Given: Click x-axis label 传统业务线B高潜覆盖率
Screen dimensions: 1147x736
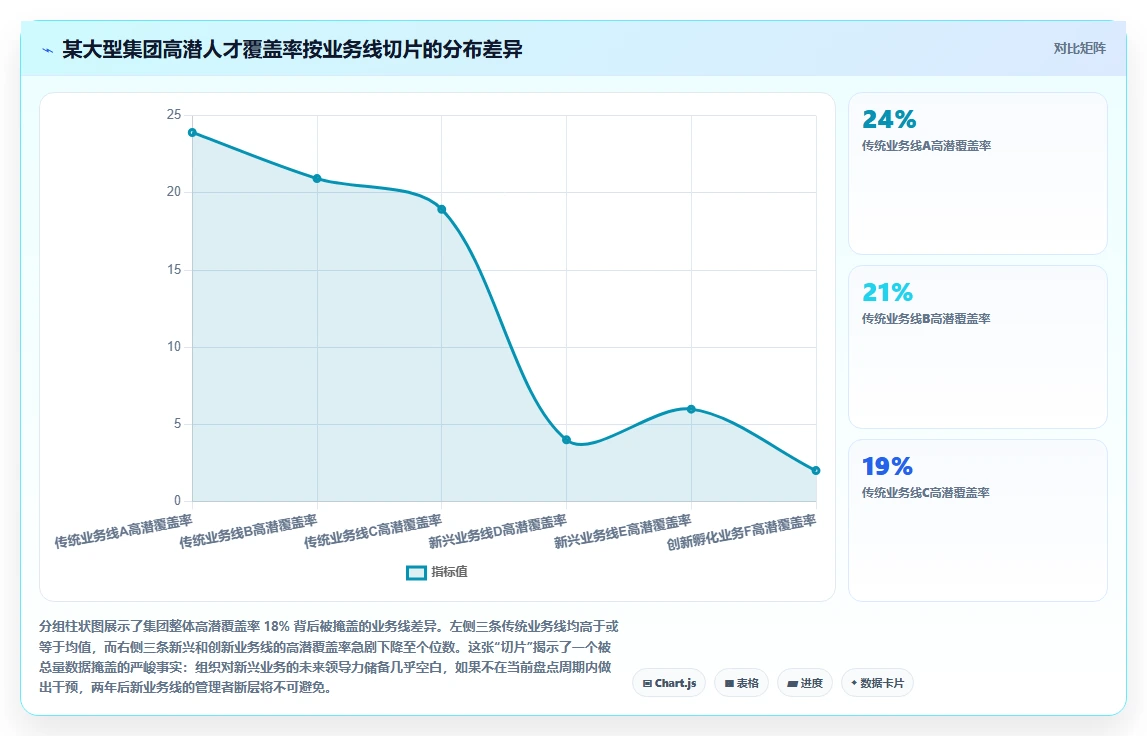Looking at the screenshot, I should 249,531.
